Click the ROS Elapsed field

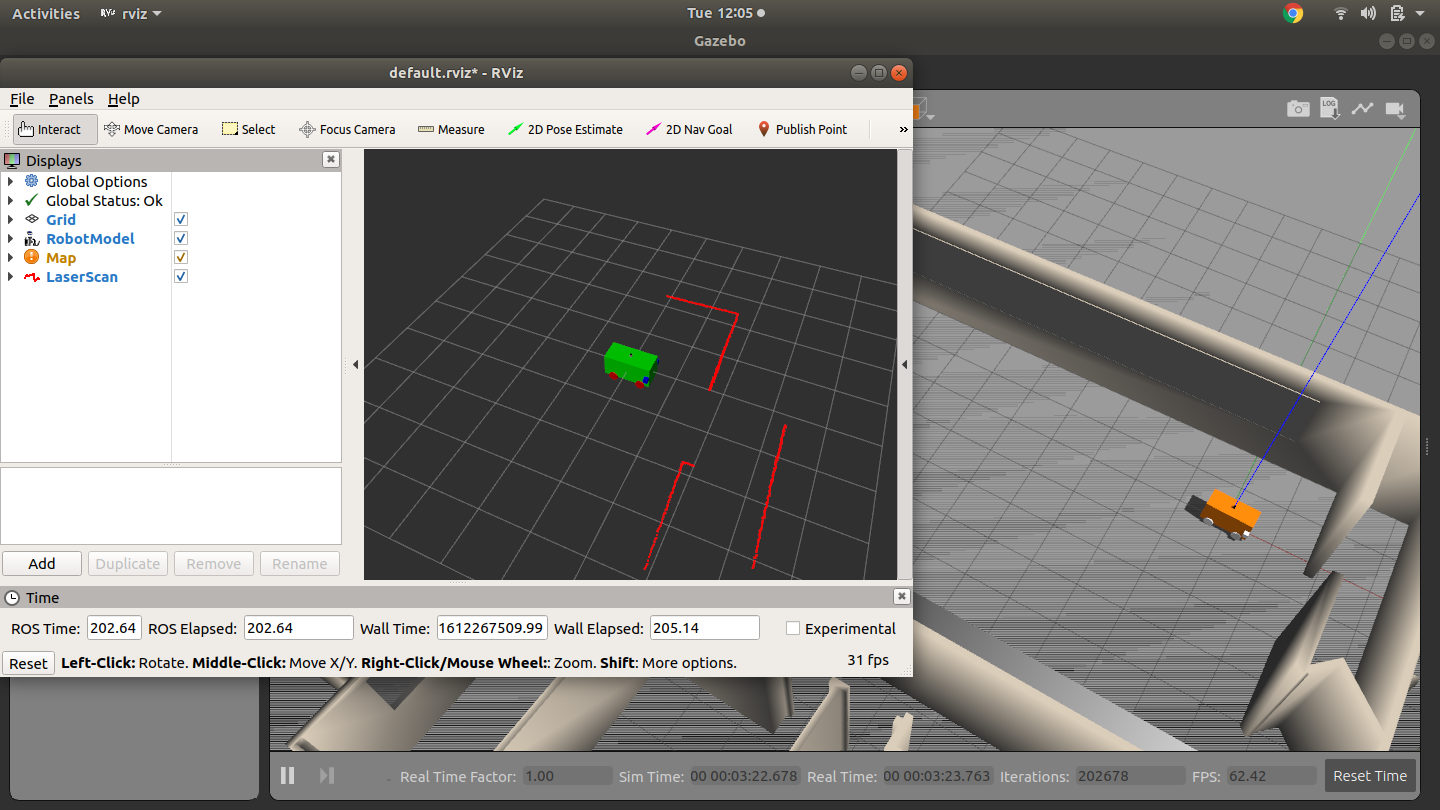click(x=298, y=628)
